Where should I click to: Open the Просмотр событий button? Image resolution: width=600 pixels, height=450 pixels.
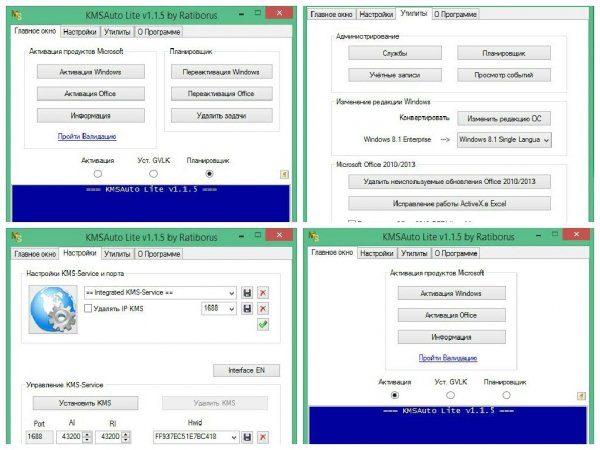504,75
